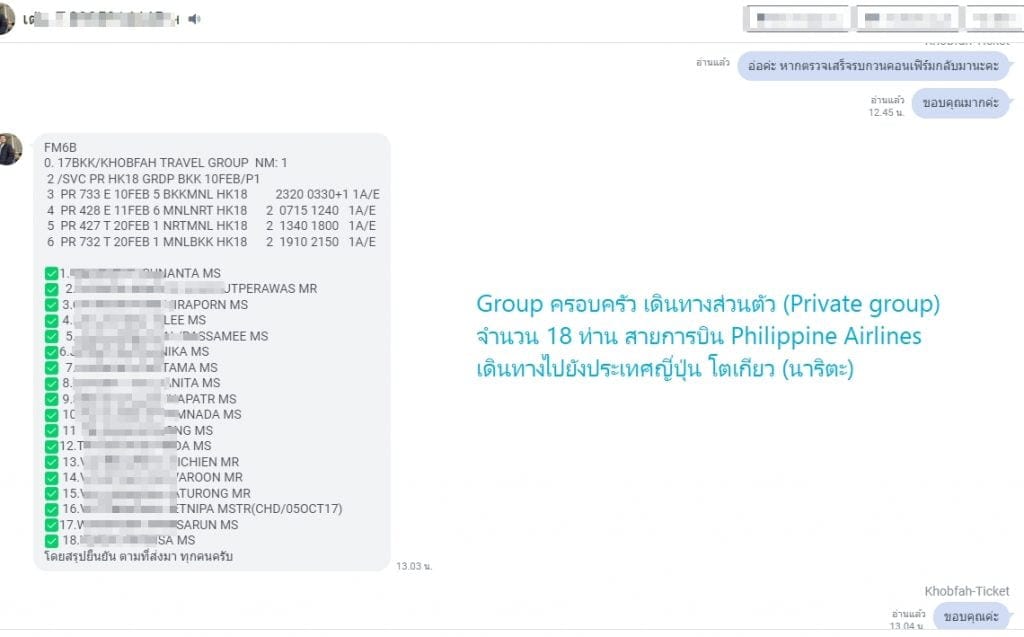This screenshot has height=637, width=1024.
Task: Click the '13.03 น.' message timestamp
Action: point(414,566)
